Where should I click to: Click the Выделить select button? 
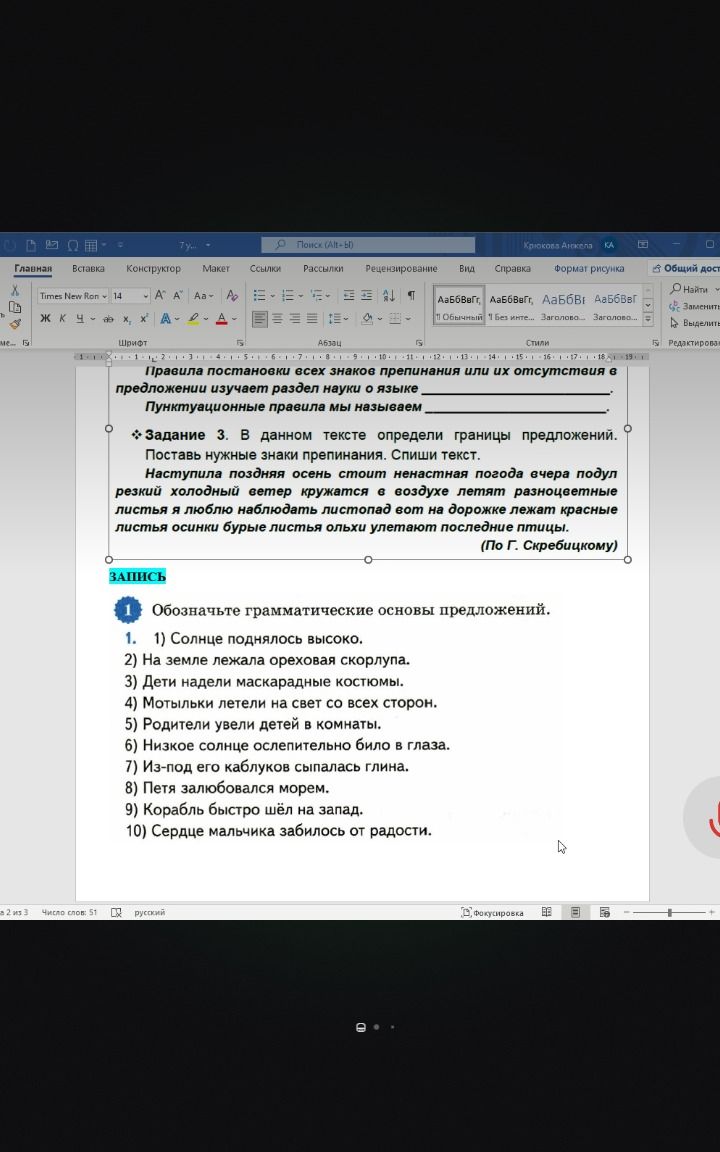click(x=694, y=323)
